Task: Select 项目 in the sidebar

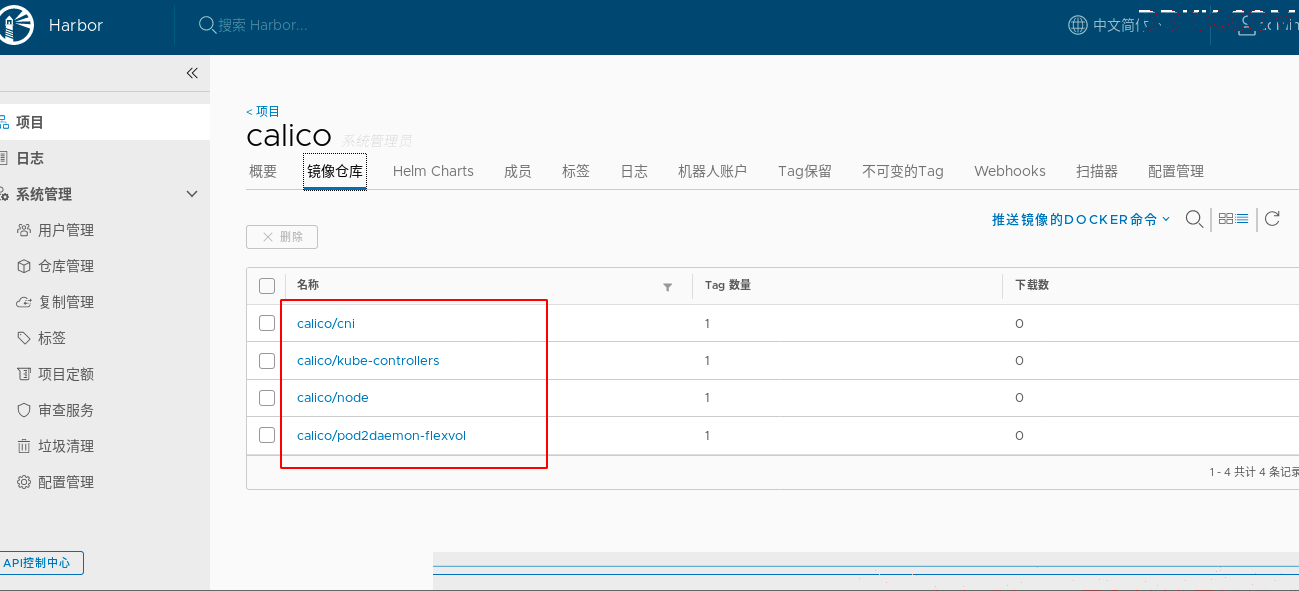Action: pyautogui.click(x=105, y=122)
